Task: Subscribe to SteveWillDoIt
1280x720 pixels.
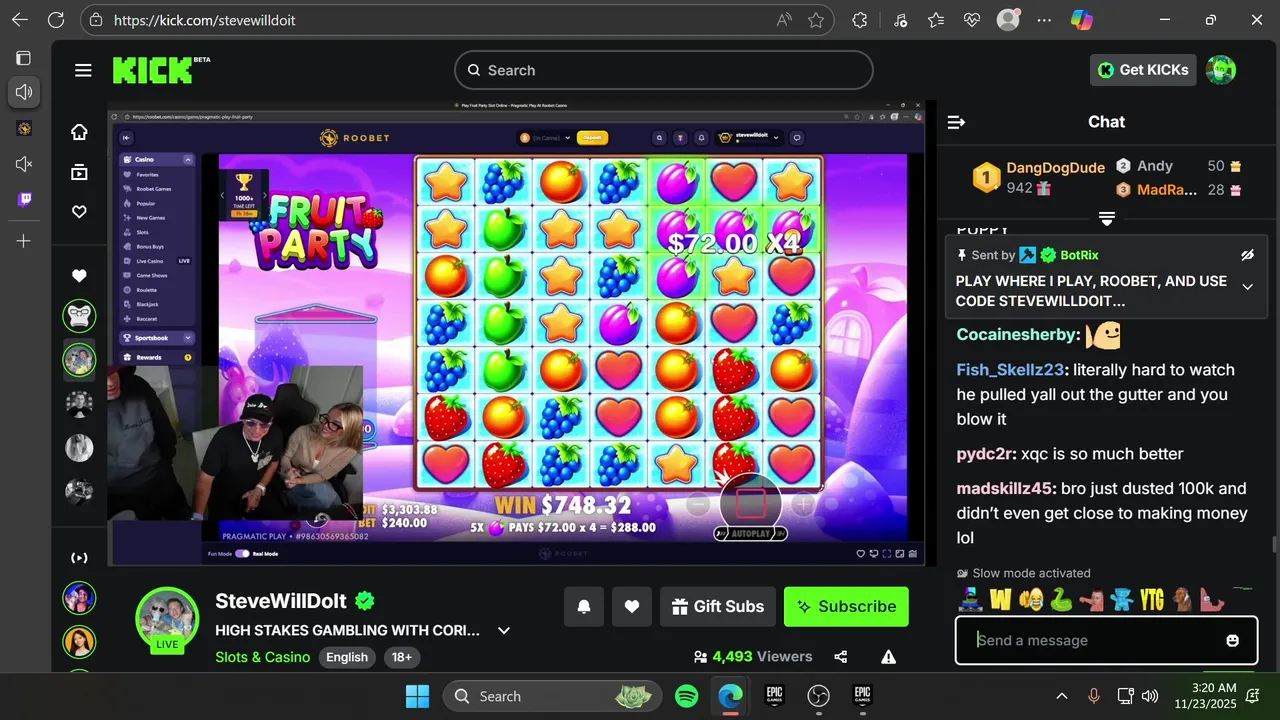Action: 846,606
